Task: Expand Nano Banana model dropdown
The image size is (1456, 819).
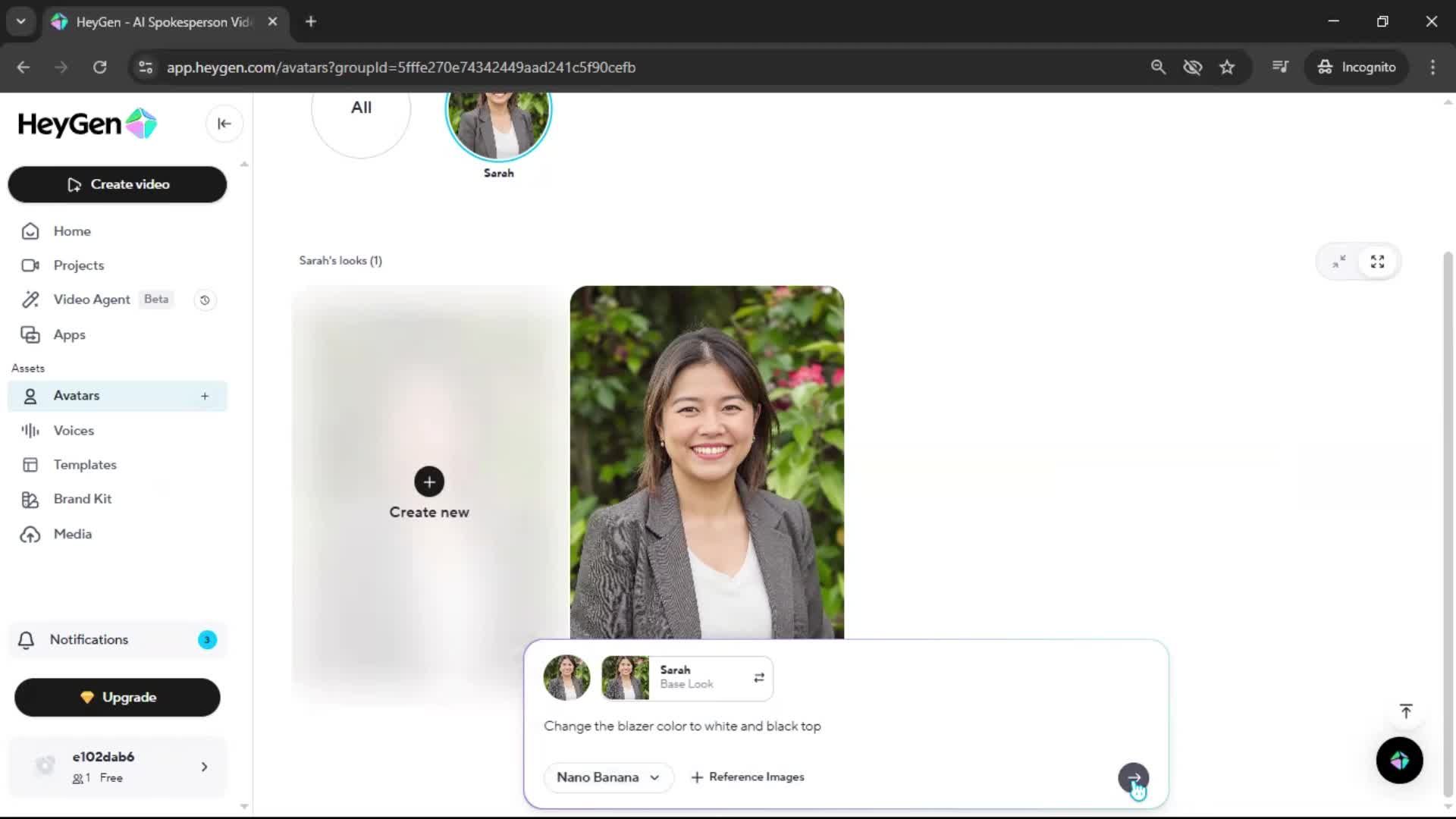Action: pos(608,777)
